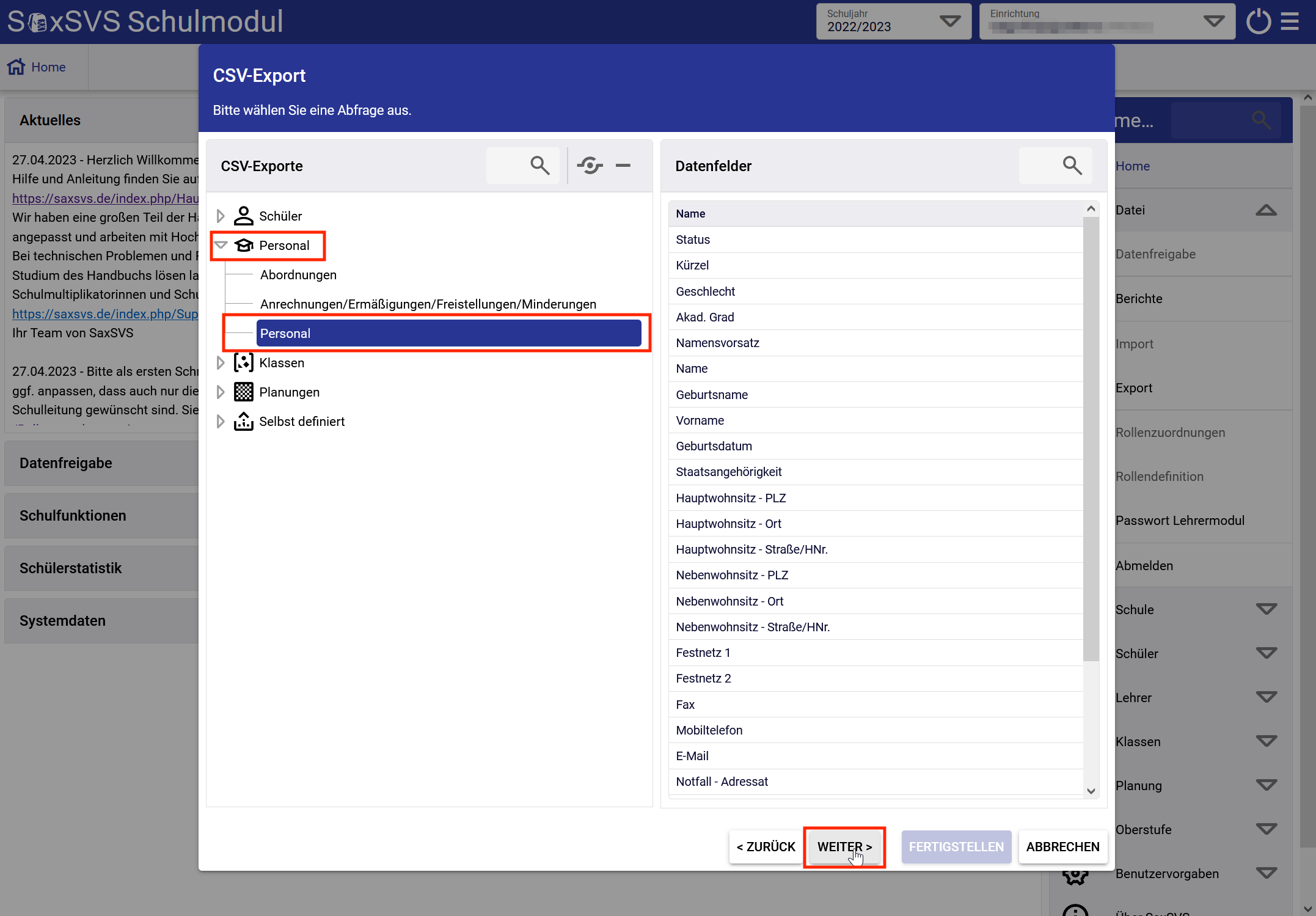
Task: Open the Schulfunktionen panel on home page
Action: [101, 515]
